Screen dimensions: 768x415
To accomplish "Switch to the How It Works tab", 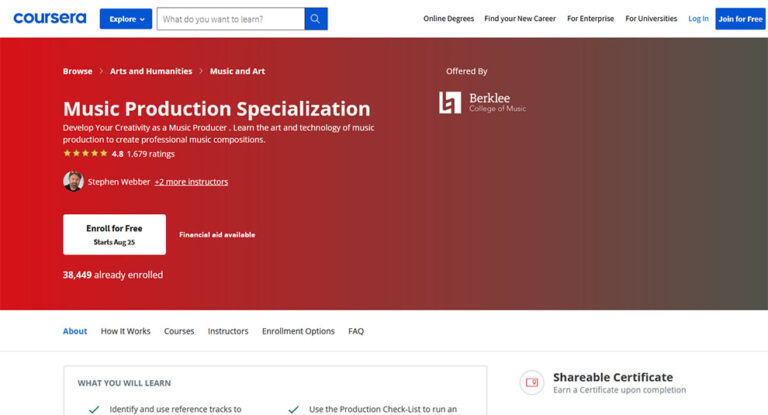I will tap(125, 331).
